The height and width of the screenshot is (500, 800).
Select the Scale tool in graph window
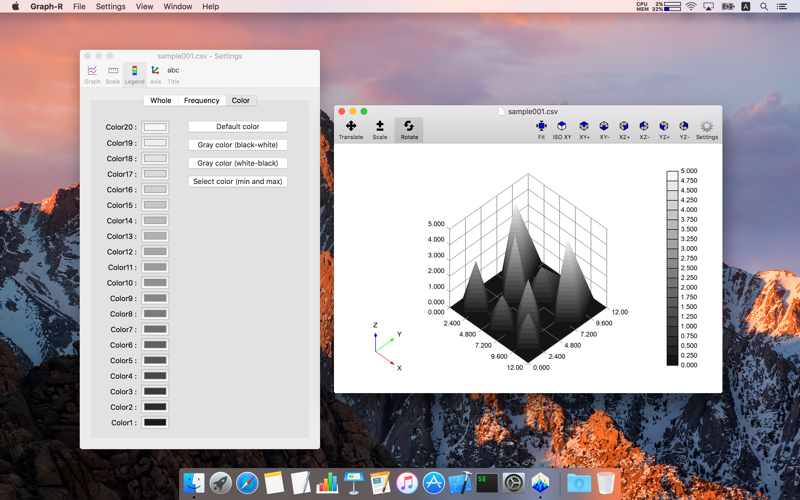click(380, 130)
